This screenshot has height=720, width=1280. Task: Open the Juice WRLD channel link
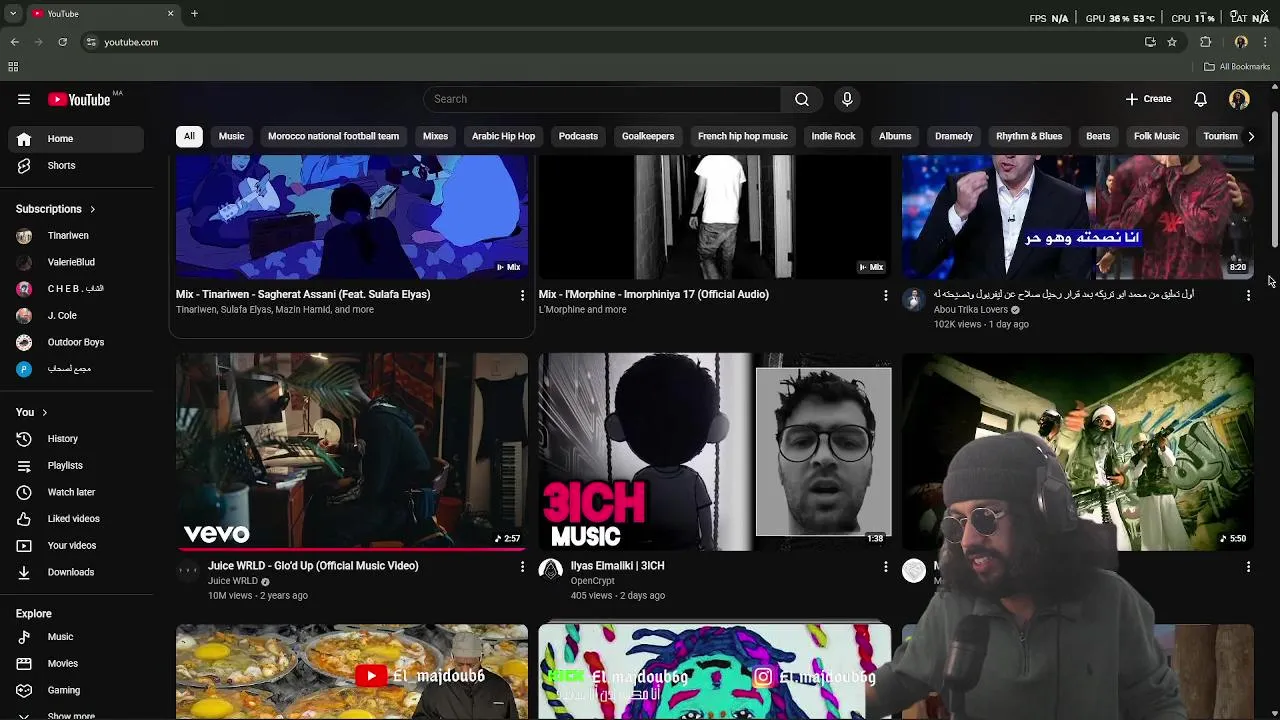233,581
